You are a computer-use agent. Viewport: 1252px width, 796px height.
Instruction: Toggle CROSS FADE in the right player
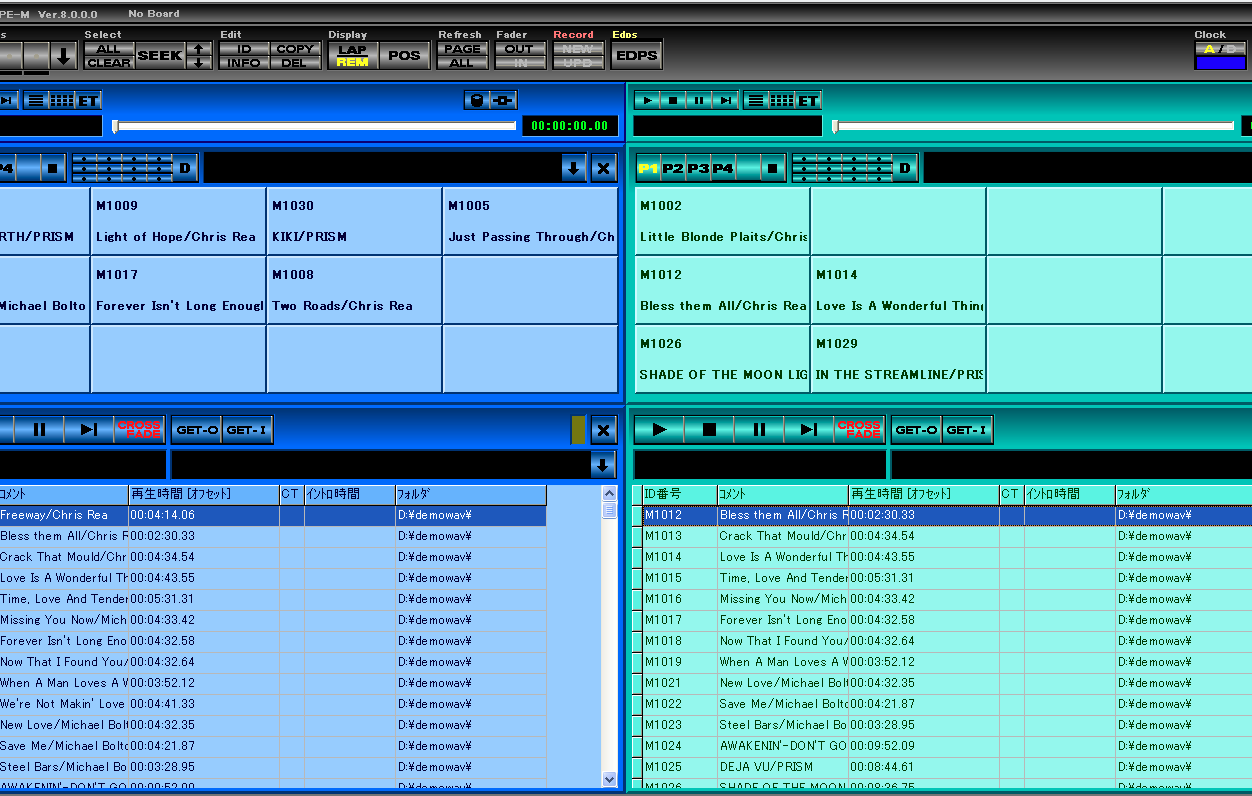point(859,430)
